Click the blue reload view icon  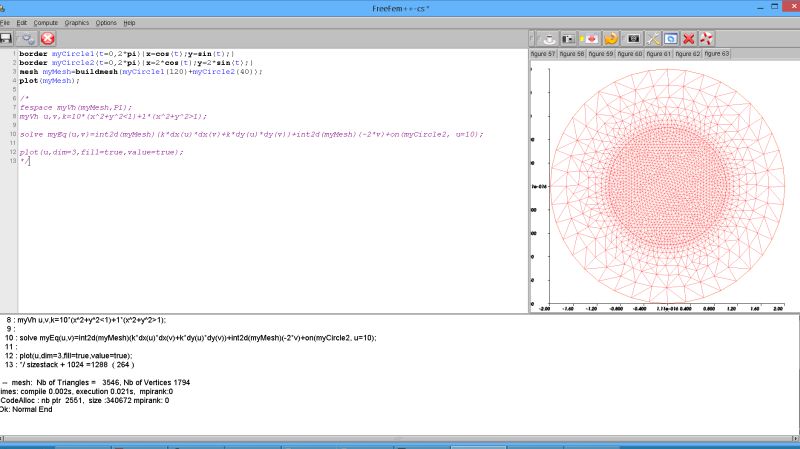pos(670,39)
